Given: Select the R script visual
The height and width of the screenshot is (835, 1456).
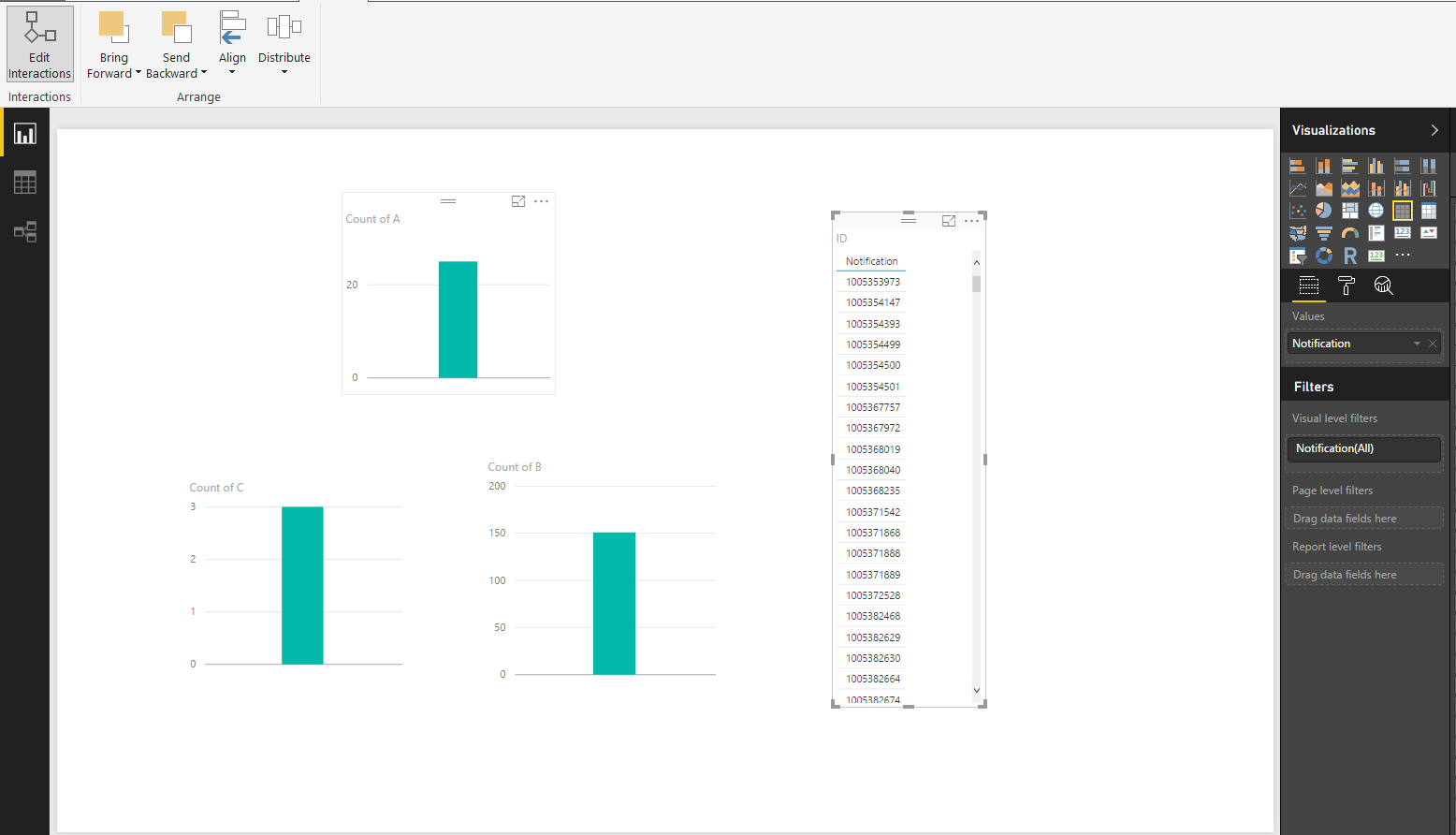Looking at the screenshot, I should click(x=1350, y=256).
